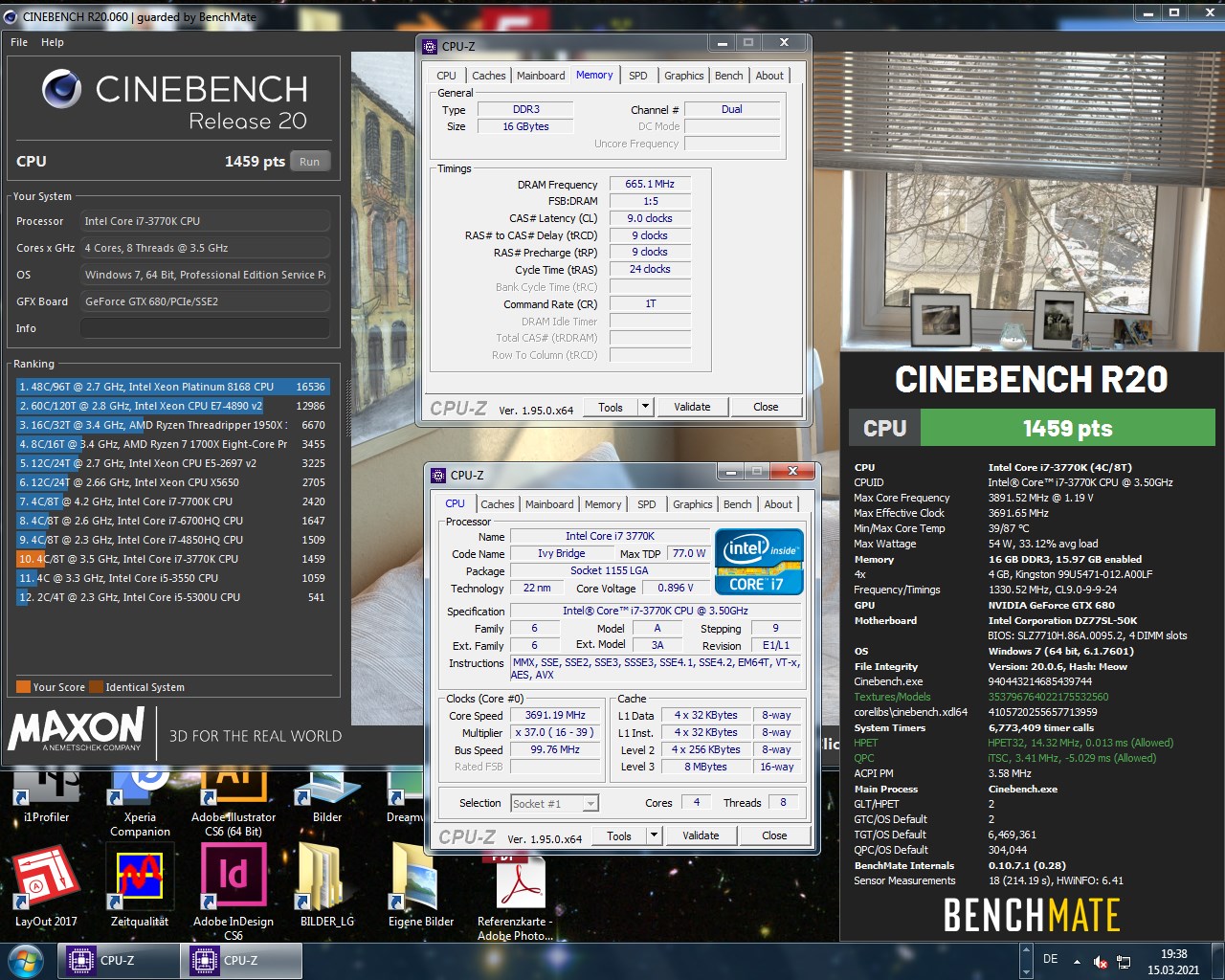Image resolution: width=1225 pixels, height=980 pixels.
Task: Click the CPU-Z title bar icon of Memory window
Action: point(431,46)
